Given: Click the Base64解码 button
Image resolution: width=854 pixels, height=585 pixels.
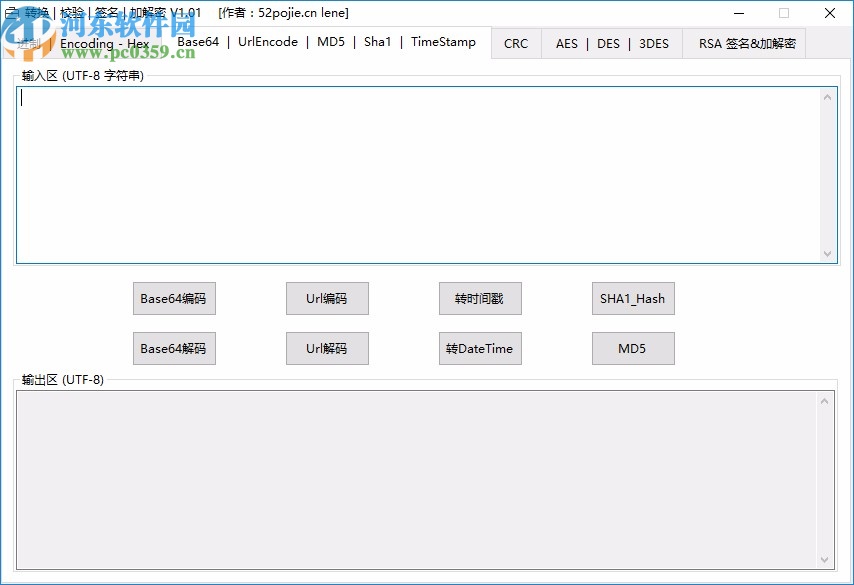Looking at the screenshot, I should [x=174, y=348].
